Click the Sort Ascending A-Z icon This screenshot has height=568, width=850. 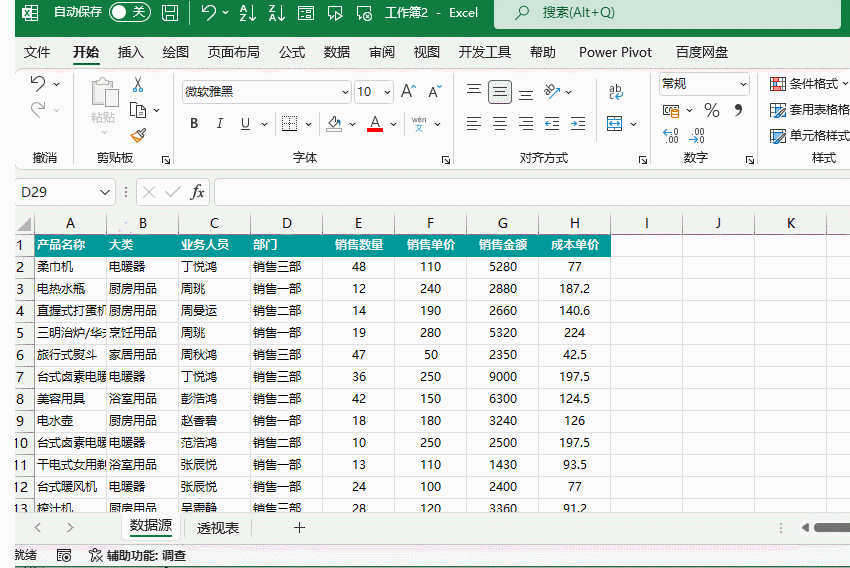pyautogui.click(x=249, y=13)
